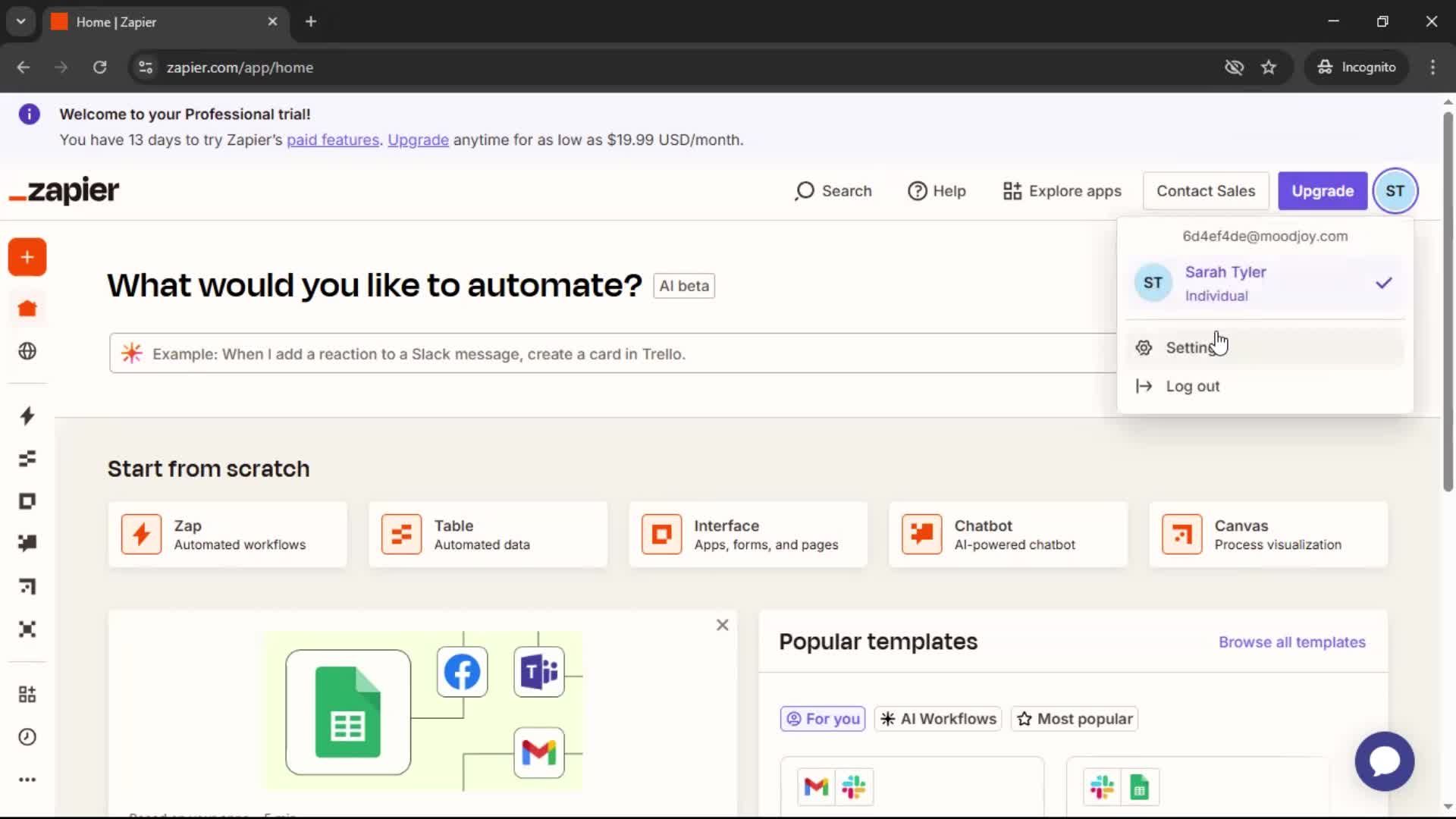Click the automation prompt input field

pyautogui.click(x=613, y=353)
